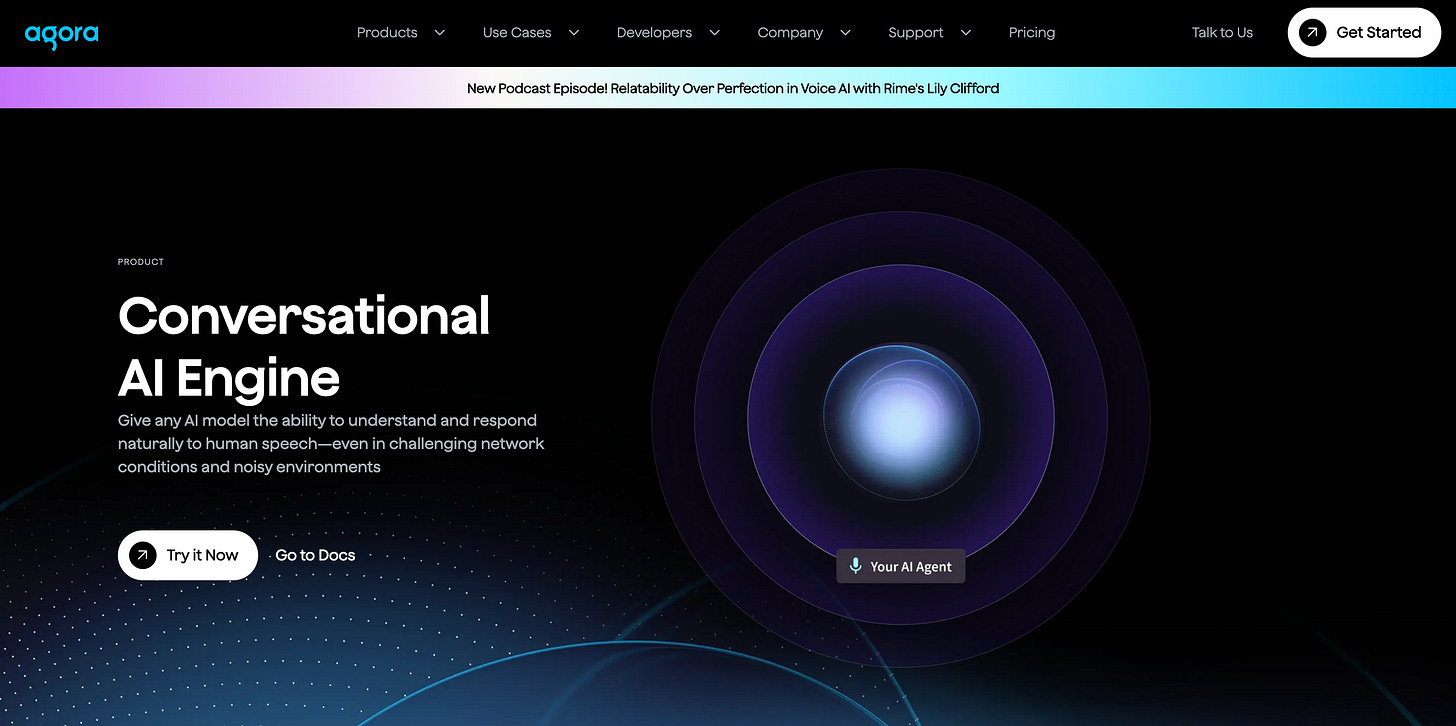Click the arrow icon inside Get Started
The width and height of the screenshot is (1456, 726).
pos(1312,33)
